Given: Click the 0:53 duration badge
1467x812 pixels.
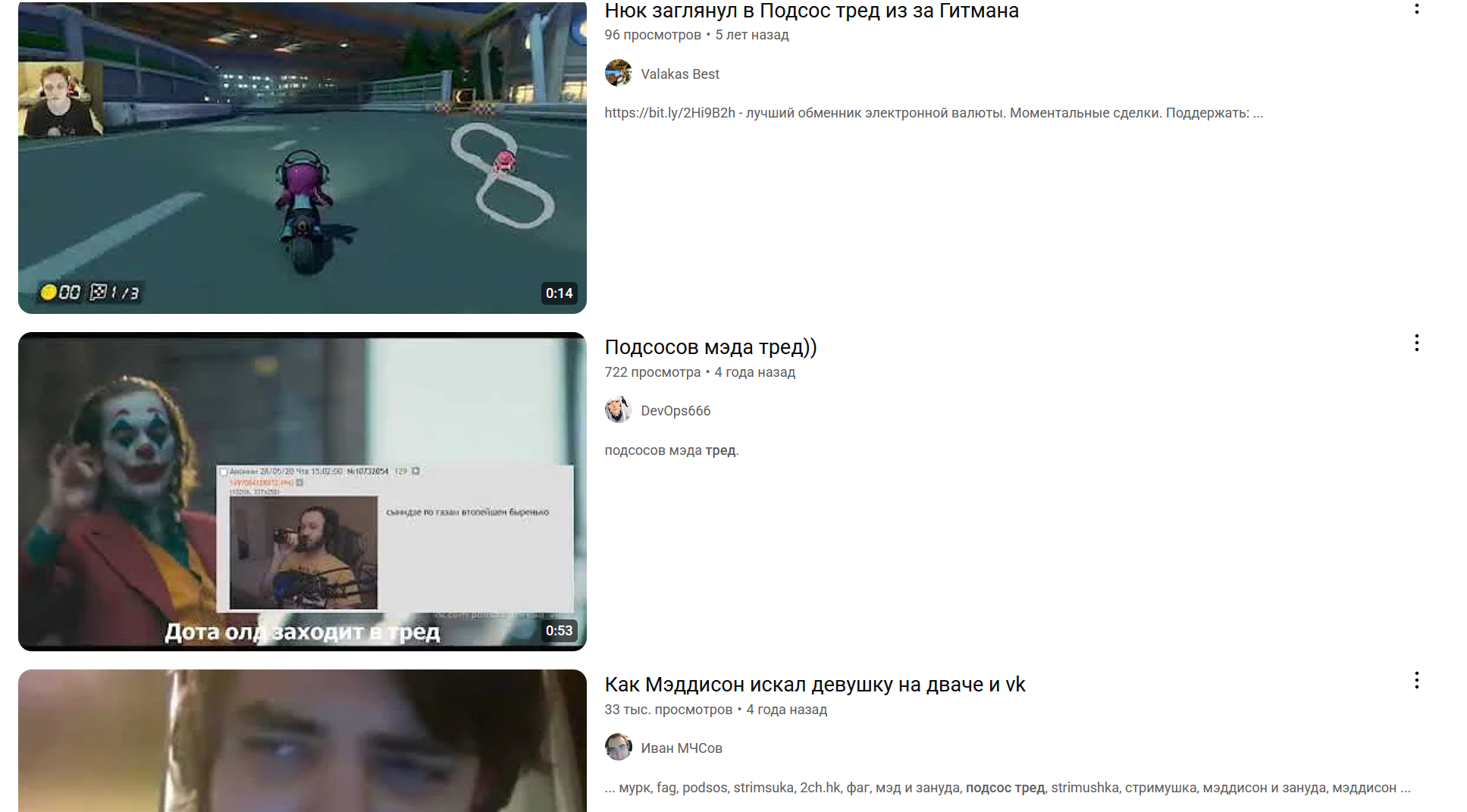Looking at the screenshot, I should pos(559,631).
